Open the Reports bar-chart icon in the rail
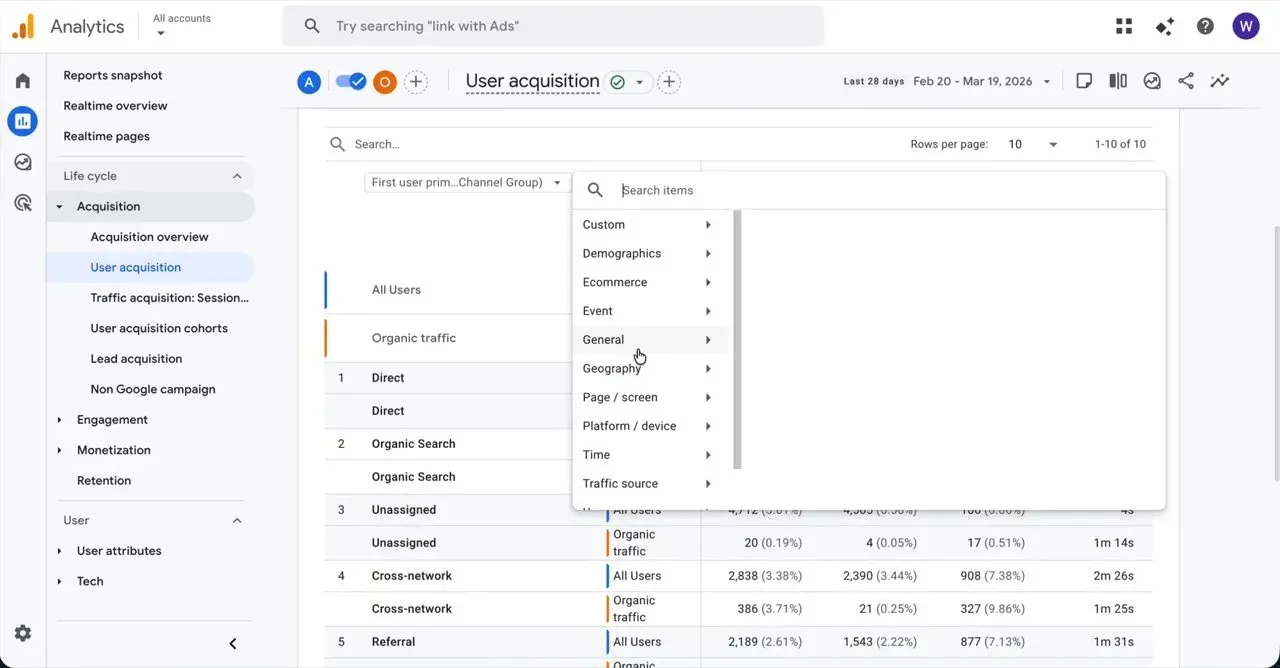 [23, 122]
